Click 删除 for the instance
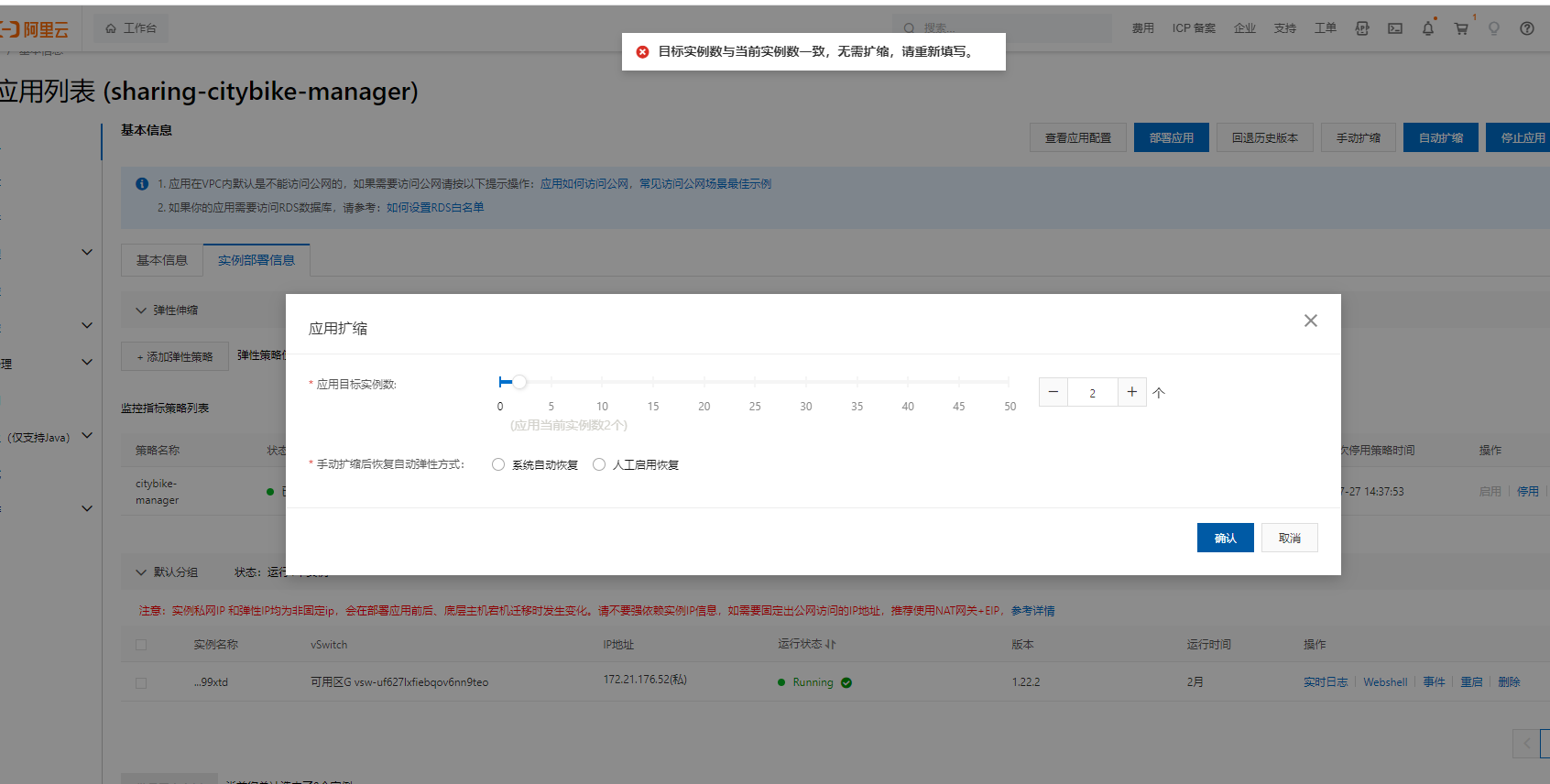This screenshot has width=1550, height=784. coord(1509,682)
